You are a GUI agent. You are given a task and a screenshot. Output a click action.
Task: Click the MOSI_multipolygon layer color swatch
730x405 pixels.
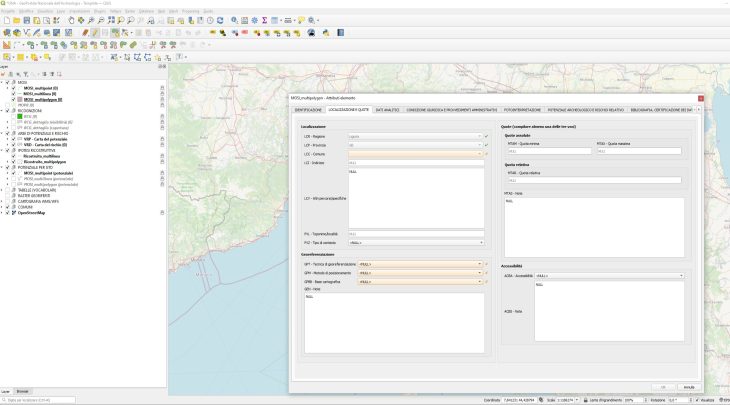18,99
